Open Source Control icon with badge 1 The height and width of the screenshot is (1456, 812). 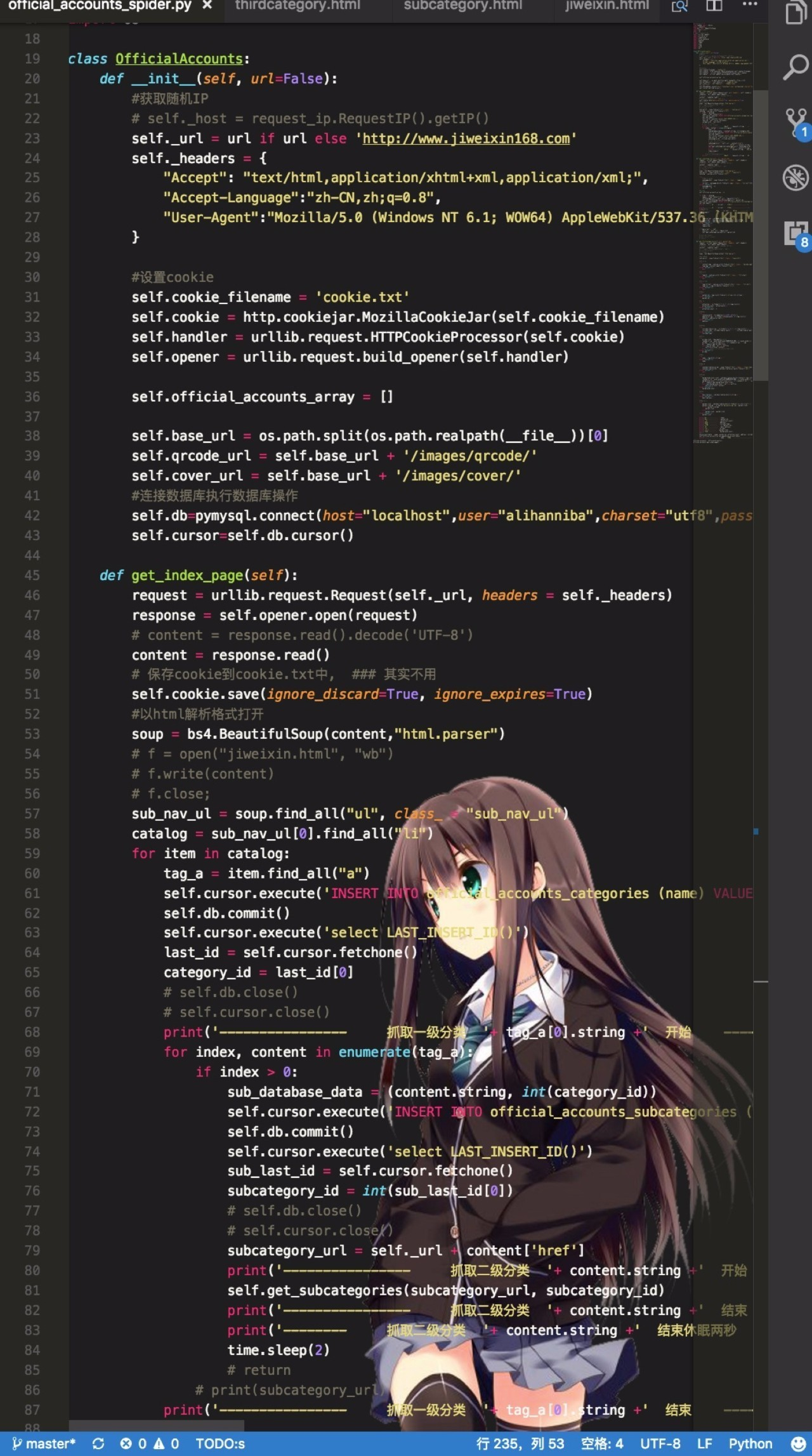click(x=797, y=123)
